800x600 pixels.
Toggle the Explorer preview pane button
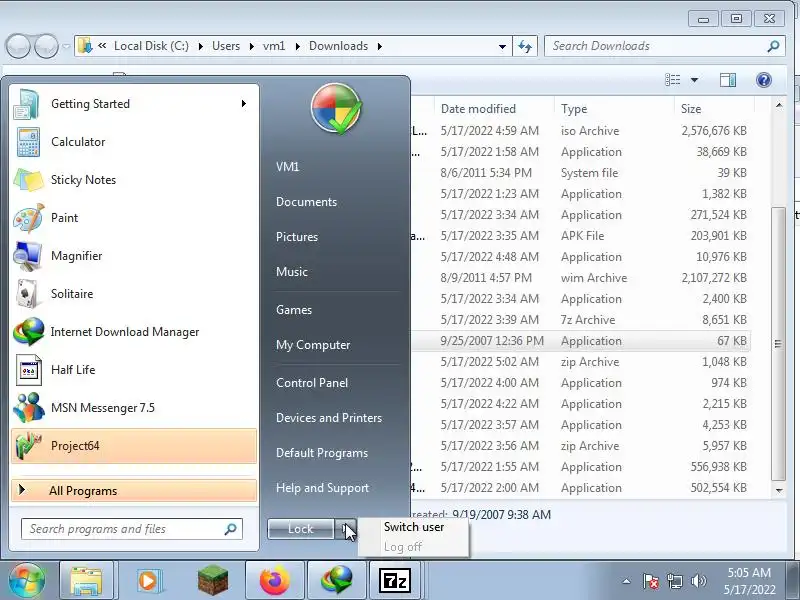pos(728,80)
